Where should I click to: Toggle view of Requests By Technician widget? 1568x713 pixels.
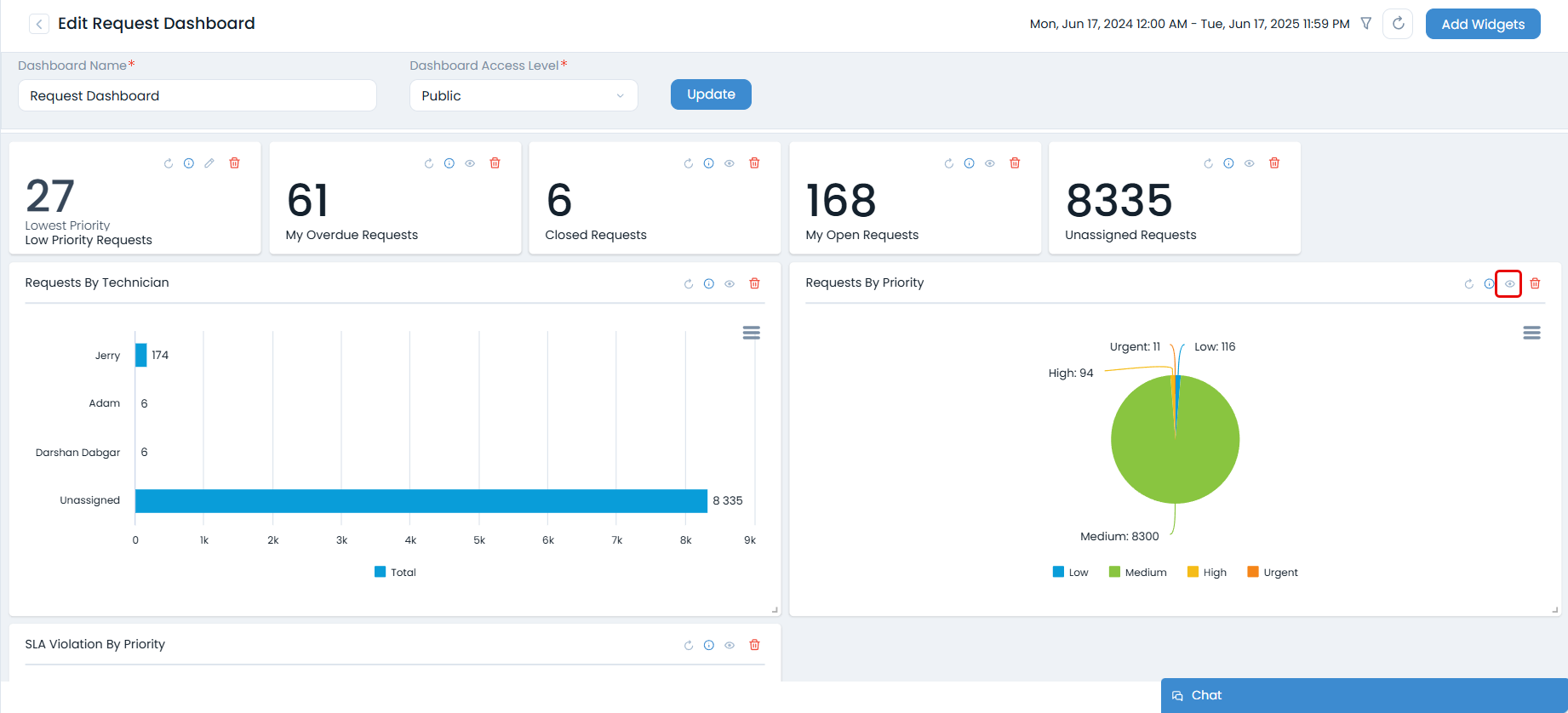click(730, 284)
